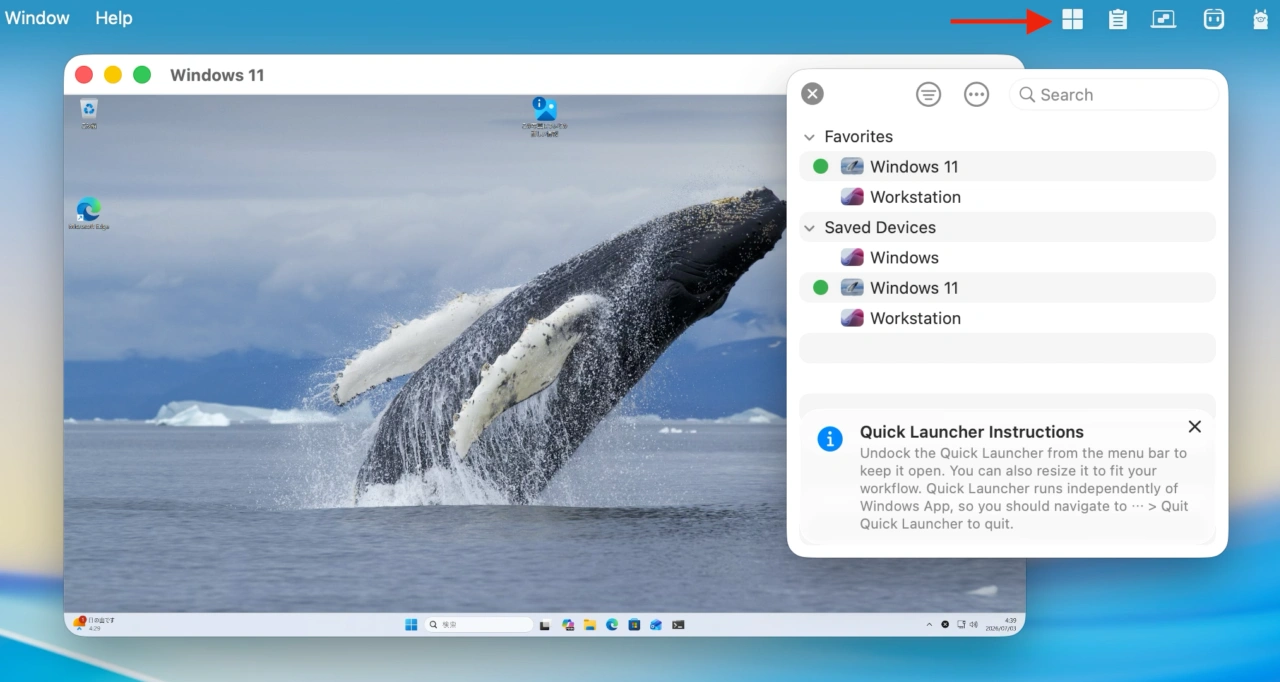Click the Windows taskbar search box

coord(479,625)
